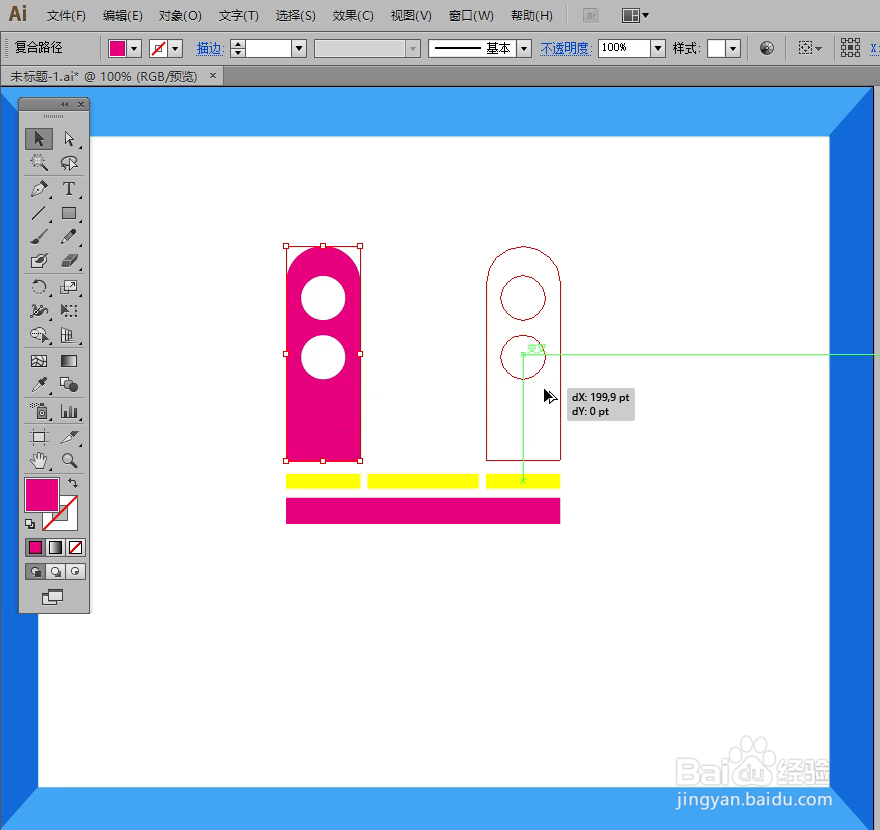Open the 文件(F) menu
Image resolution: width=880 pixels, height=830 pixels.
coord(66,16)
